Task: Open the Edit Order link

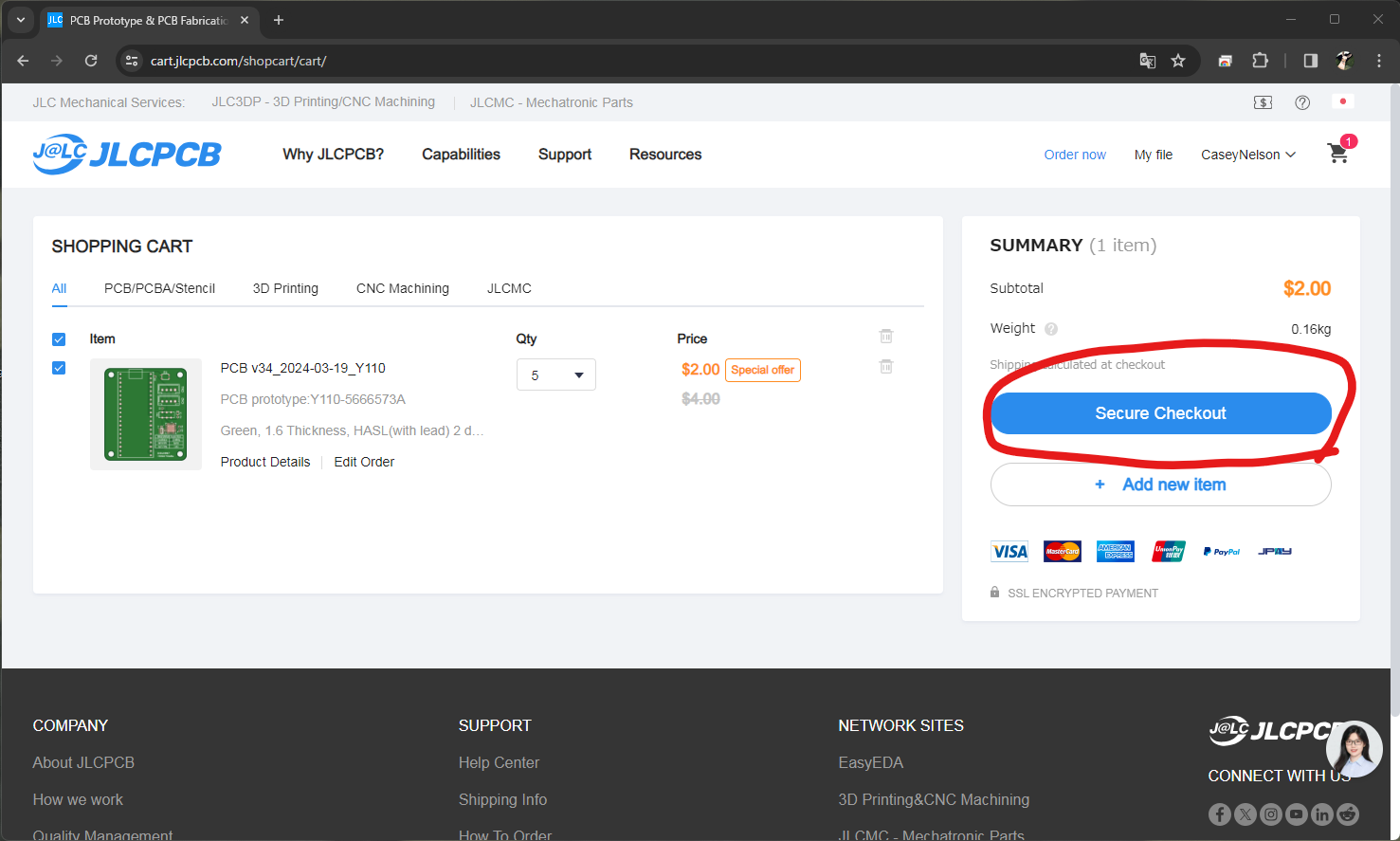Action: point(364,462)
